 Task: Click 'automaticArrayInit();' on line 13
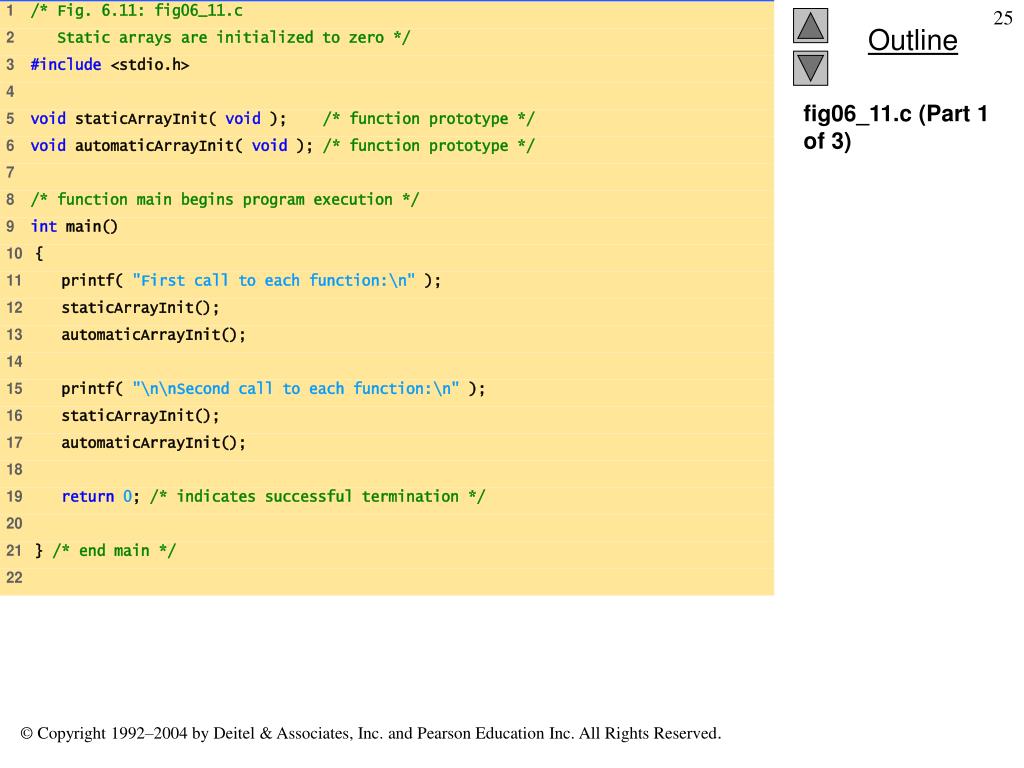point(153,335)
